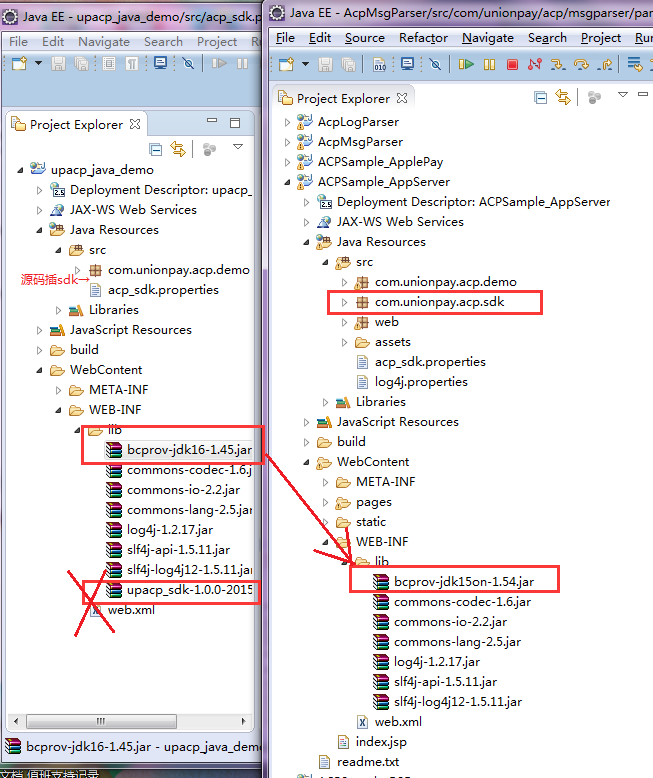Close the right Project Explorer tab

click(402, 98)
